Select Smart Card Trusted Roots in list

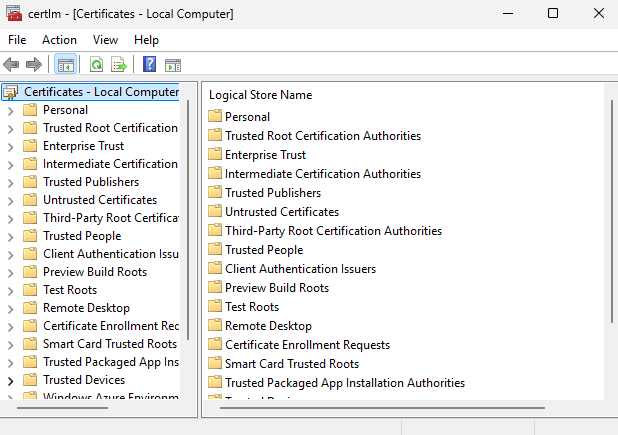291,364
